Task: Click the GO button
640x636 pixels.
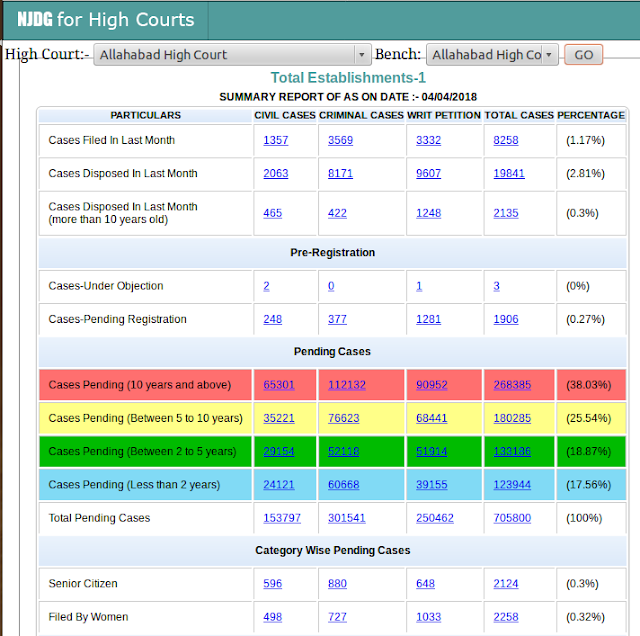Action: (x=583, y=55)
